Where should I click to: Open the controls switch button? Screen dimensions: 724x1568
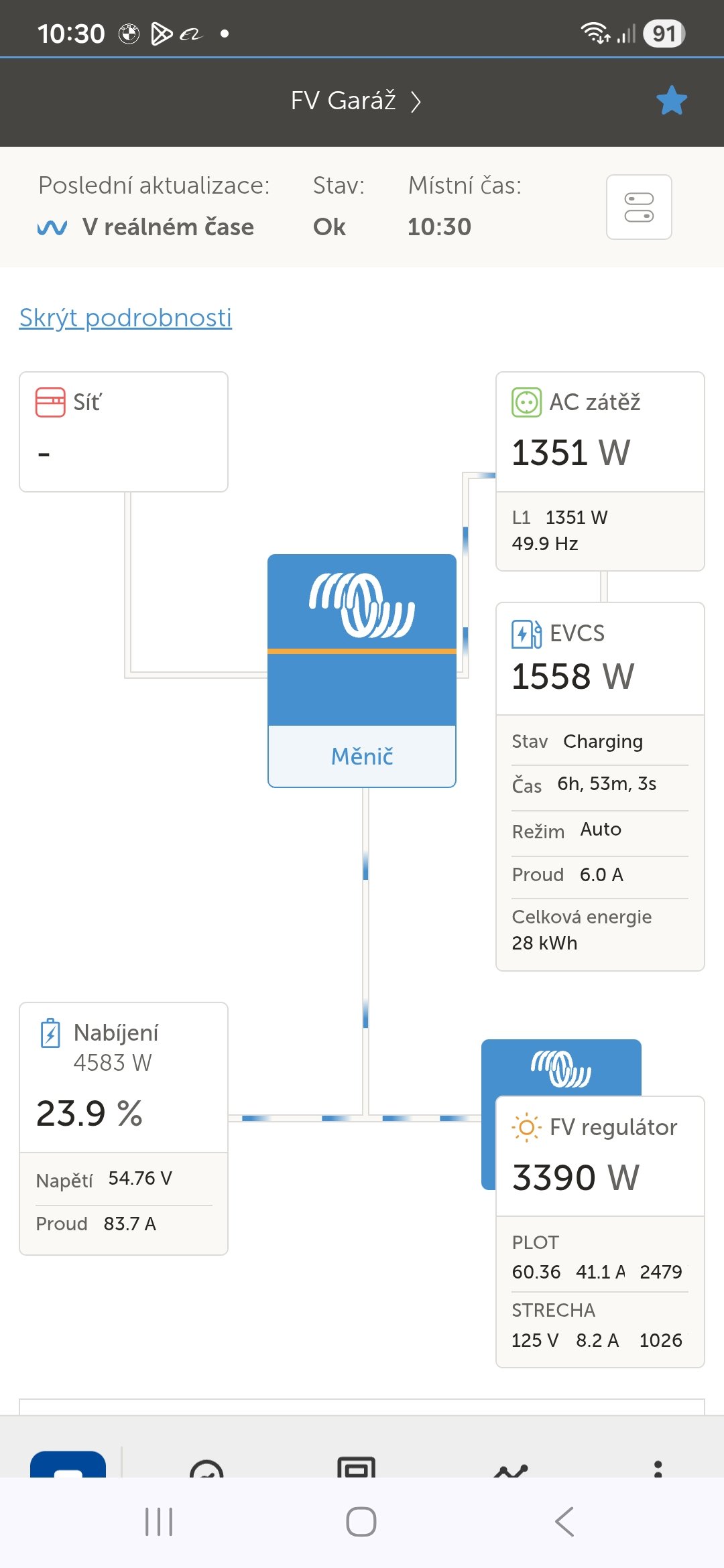pos(639,207)
